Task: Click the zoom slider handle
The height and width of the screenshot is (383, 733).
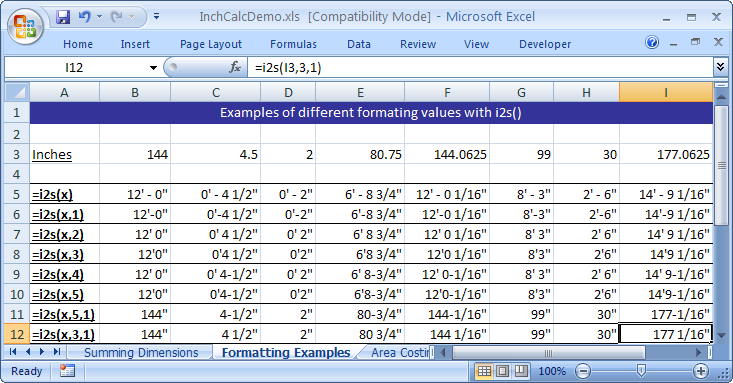Action: pyautogui.click(x=641, y=371)
